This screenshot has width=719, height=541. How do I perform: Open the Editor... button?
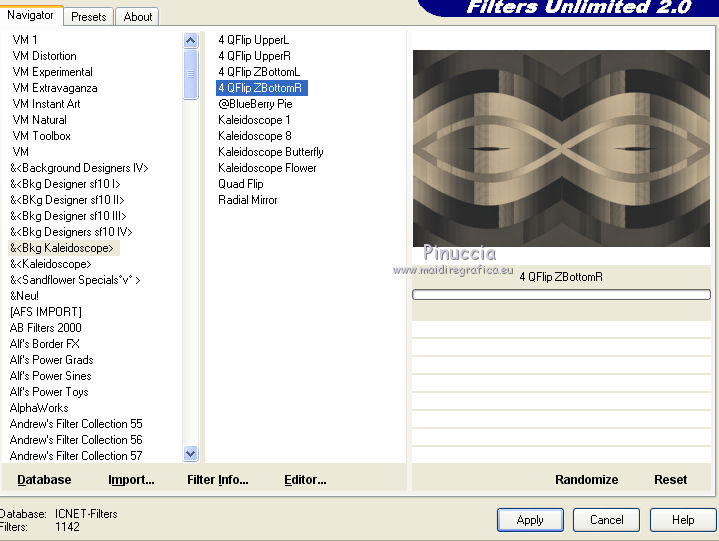pos(305,480)
